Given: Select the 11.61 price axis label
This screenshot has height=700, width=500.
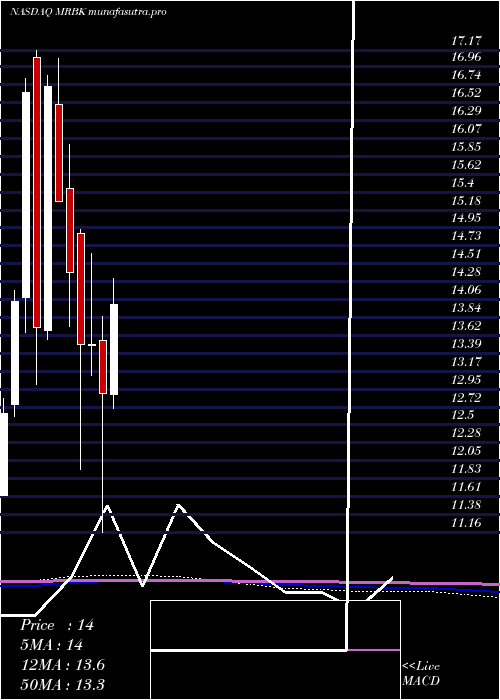Looking at the screenshot, I should tap(466, 486).
